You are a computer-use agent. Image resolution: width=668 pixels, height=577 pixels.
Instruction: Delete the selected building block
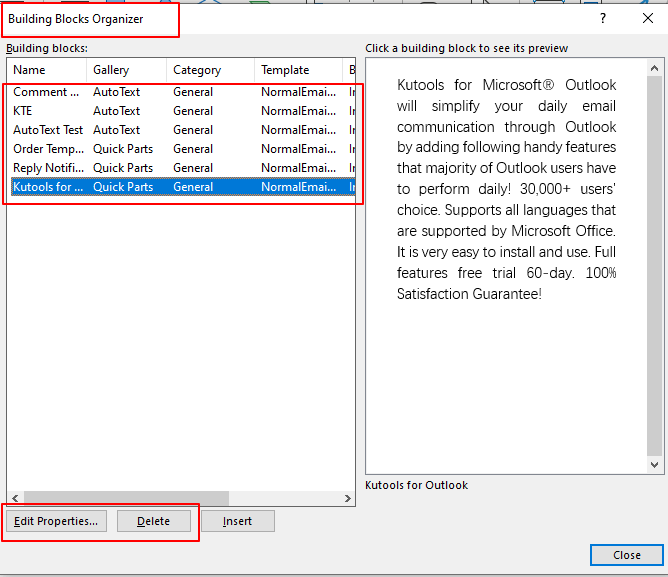(x=153, y=521)
